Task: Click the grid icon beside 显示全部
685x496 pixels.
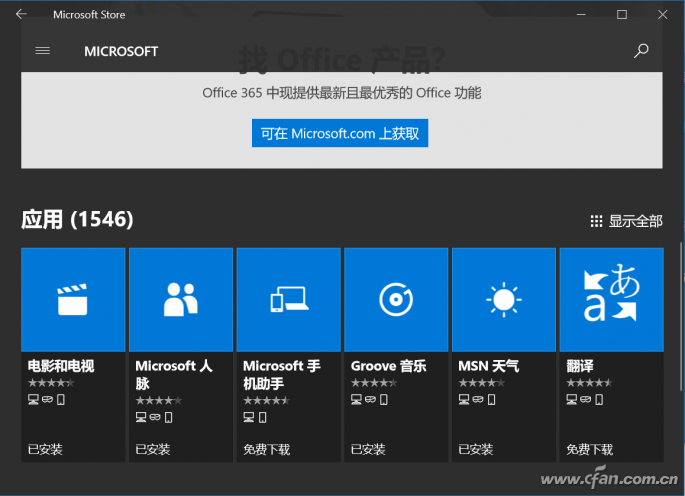Action: click(x=596, y=221)
